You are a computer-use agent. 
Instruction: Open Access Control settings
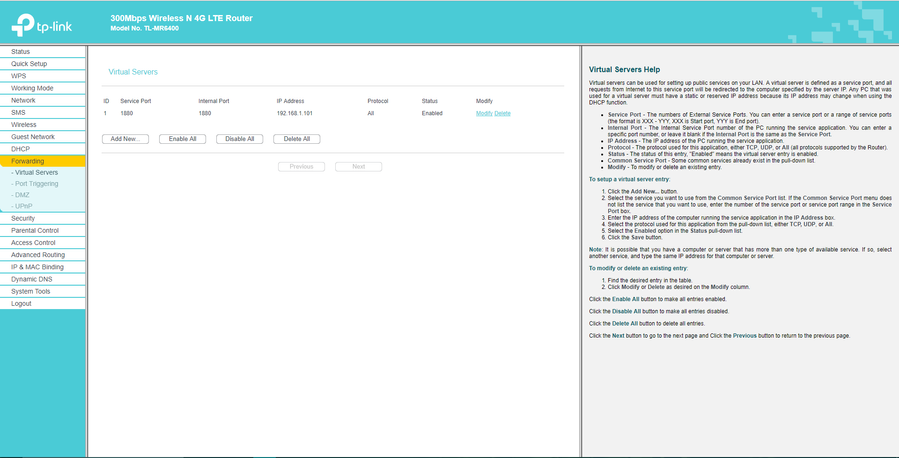click(x=42, y=242)
